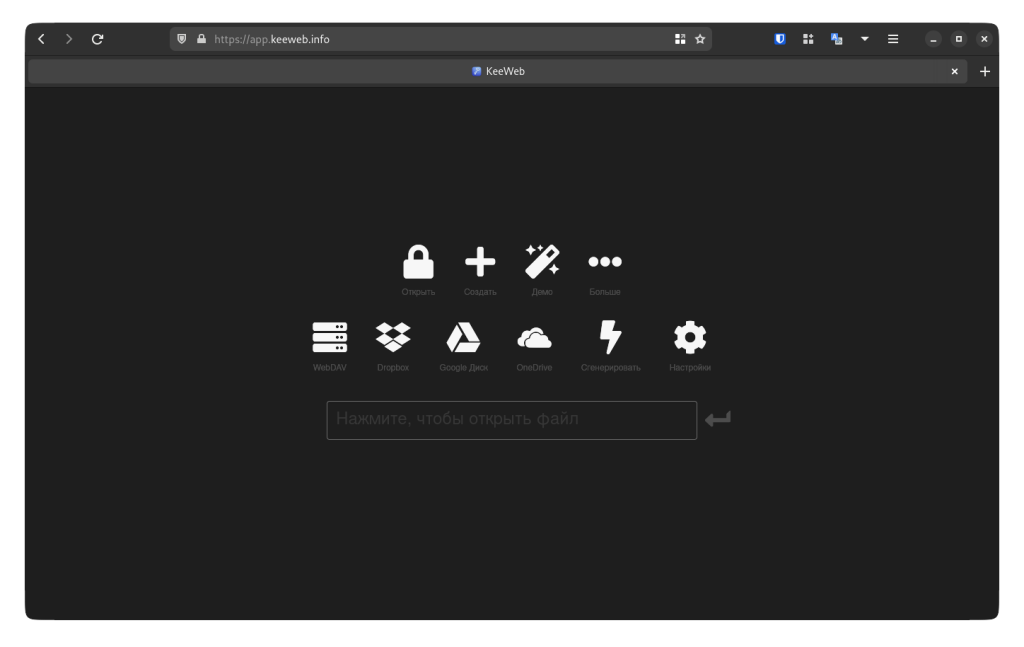Open from Dropbox icon
Image resolution: width=1024 pixels, height=647 pixels.
393,338
